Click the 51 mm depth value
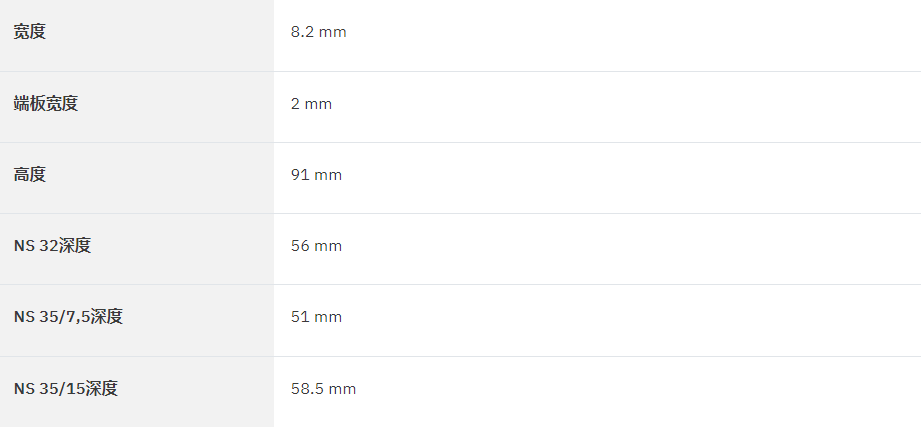This screenshot has height=427, width=921. click(x=316, y=317)
